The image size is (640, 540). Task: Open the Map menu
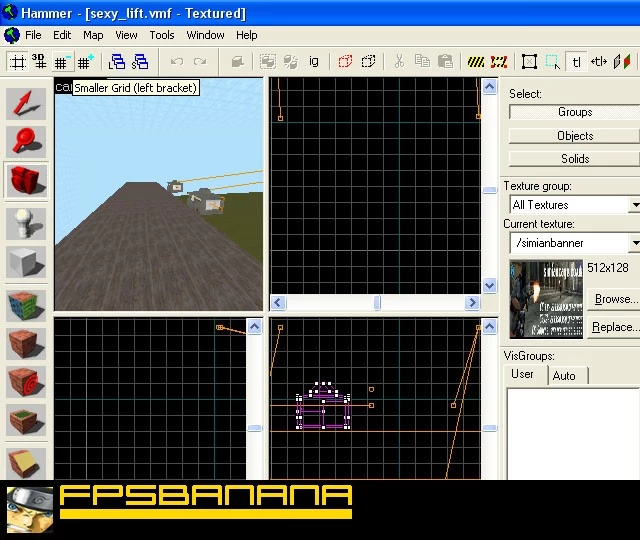point(93,36)
